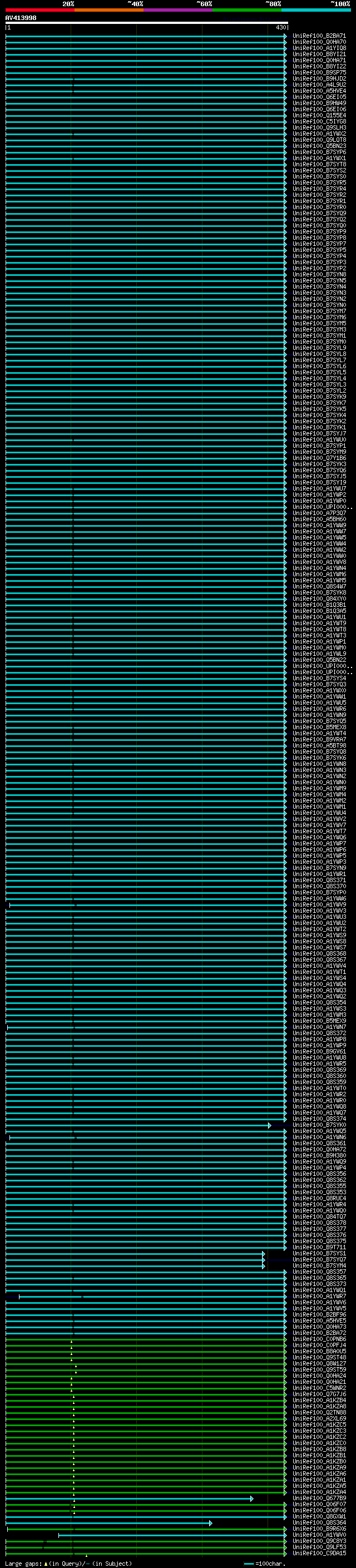Click the purple ~60% legend segment
Viewport: 356px width, 1568px height.
[x=179, y=11]
